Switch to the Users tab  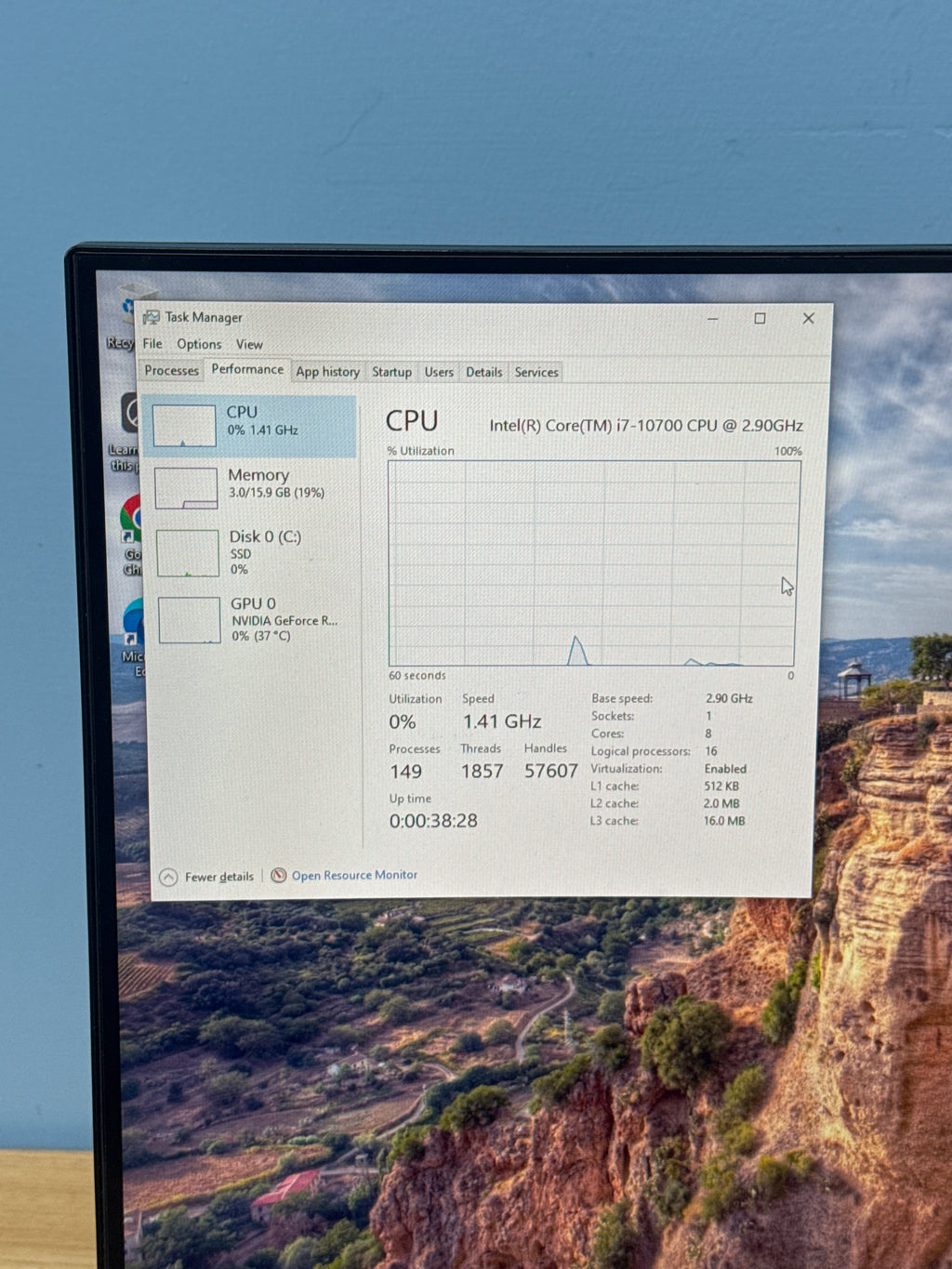click(439, 372)
